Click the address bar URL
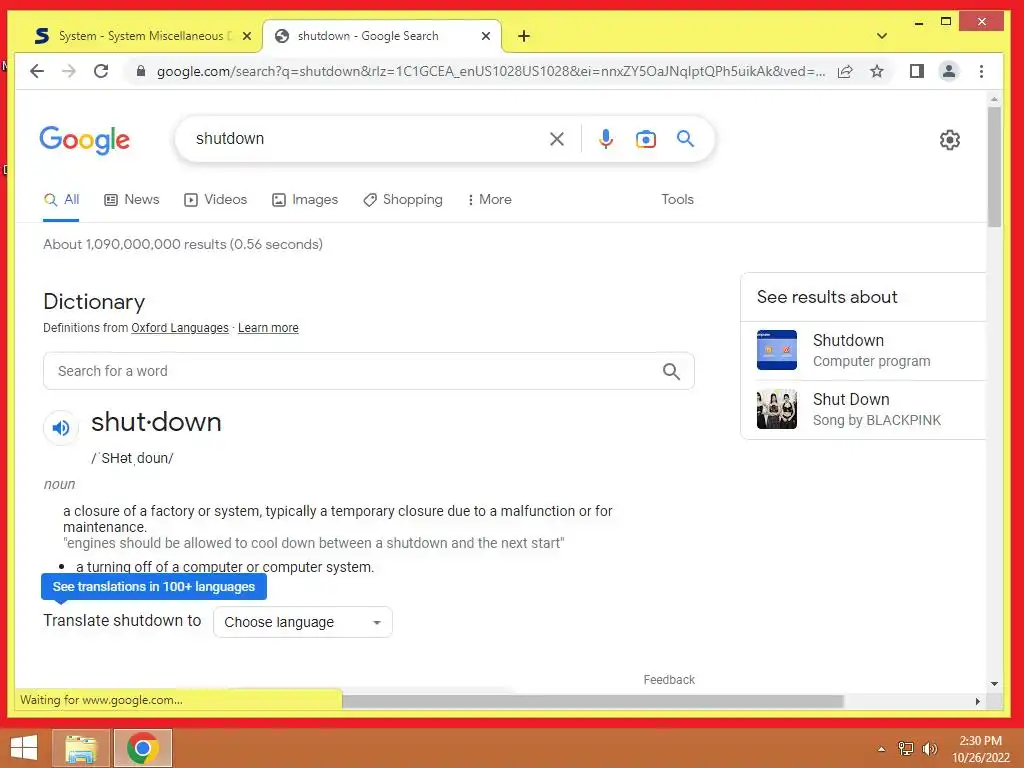 (490, 71)
